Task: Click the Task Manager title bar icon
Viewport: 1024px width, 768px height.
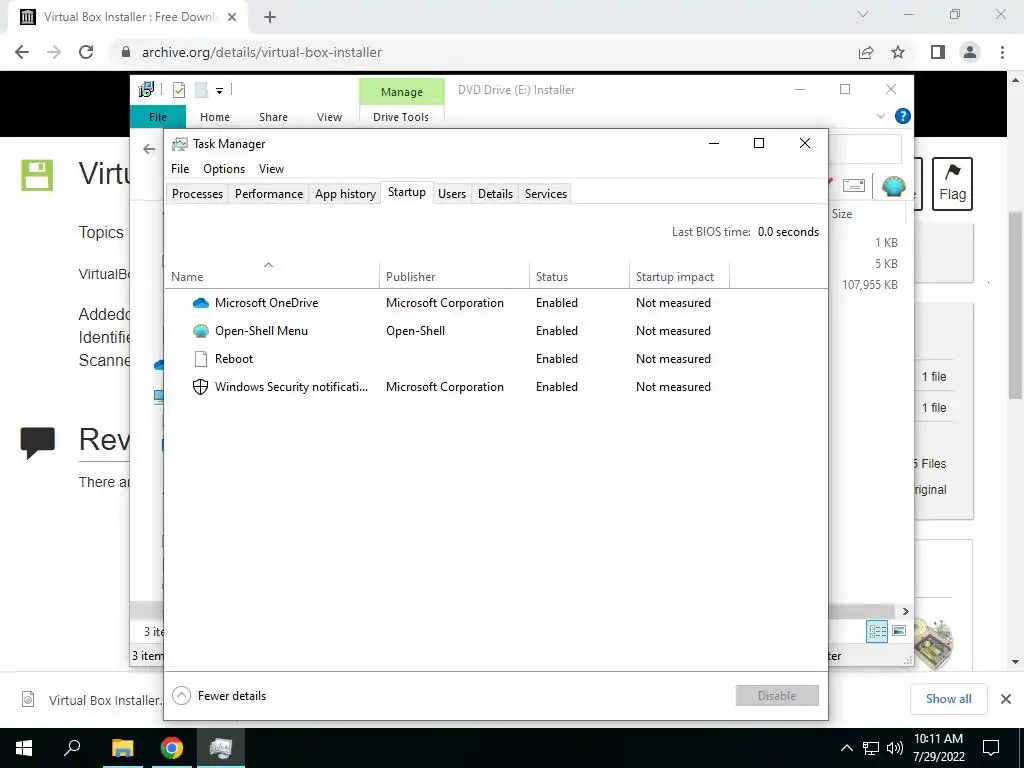Action: (180, 144)
